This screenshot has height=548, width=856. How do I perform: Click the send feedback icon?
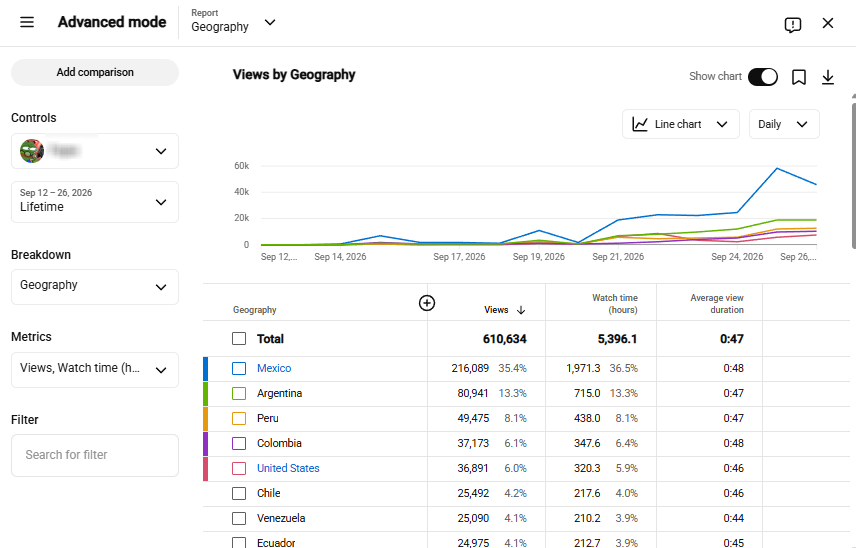(x=792, y=24)
